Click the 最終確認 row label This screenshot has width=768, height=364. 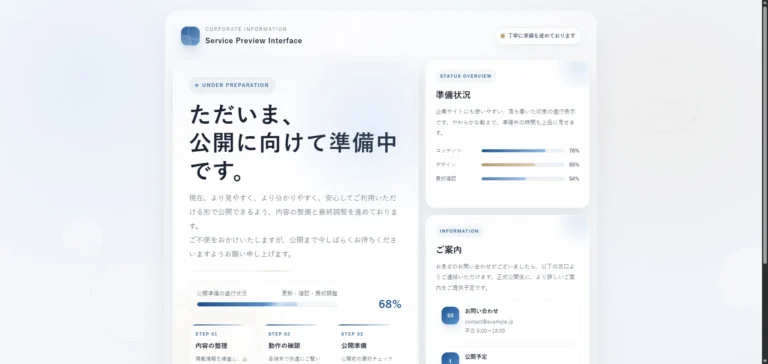pos(446,179)
